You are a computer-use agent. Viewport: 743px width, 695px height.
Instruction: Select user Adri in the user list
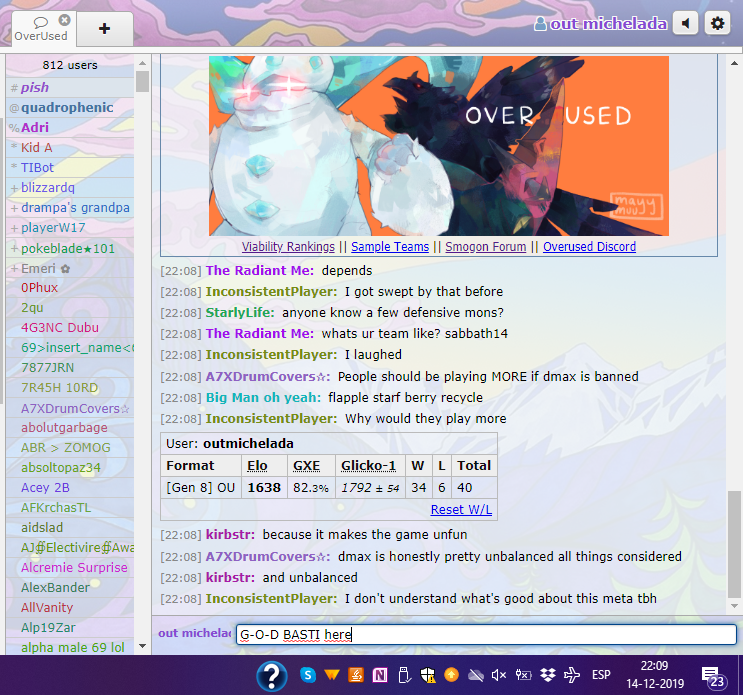click(x=70, y=127)
